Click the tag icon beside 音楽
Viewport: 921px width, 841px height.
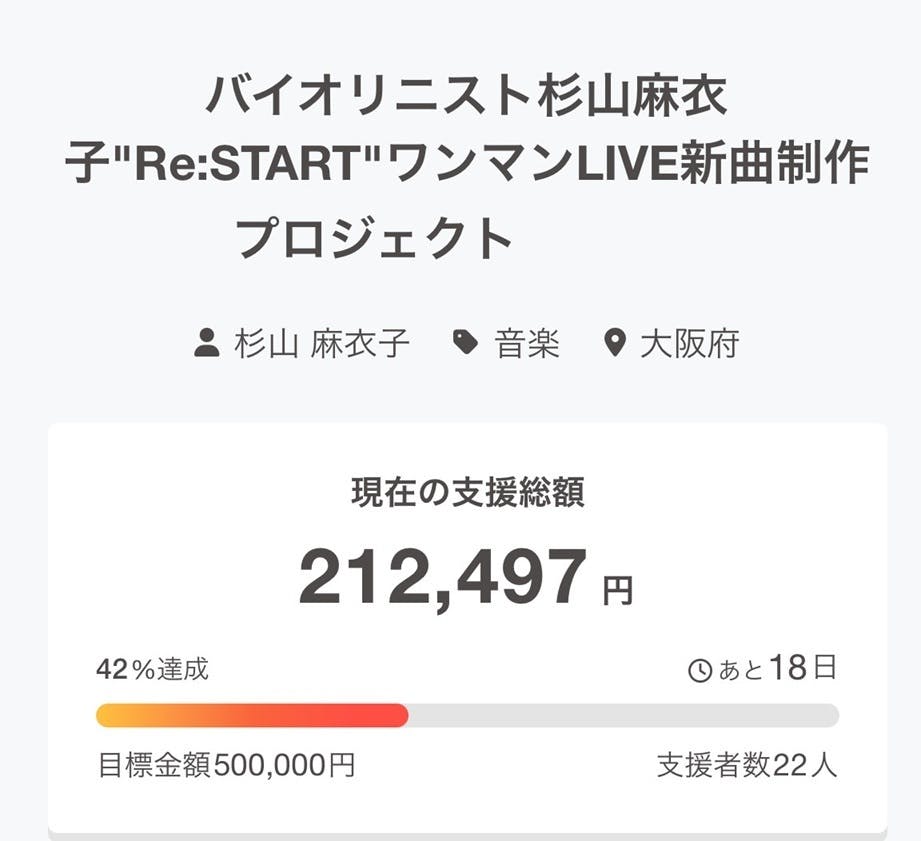pos(464,344)
